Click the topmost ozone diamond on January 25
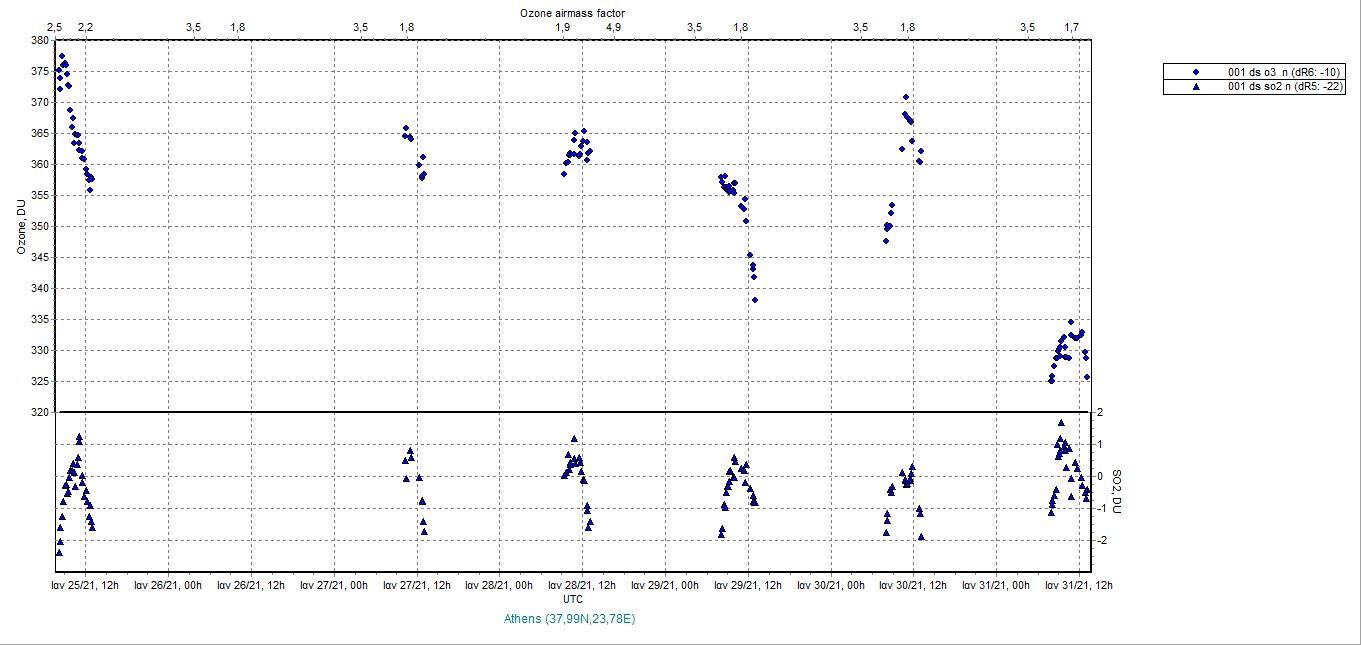 (62, 56)
